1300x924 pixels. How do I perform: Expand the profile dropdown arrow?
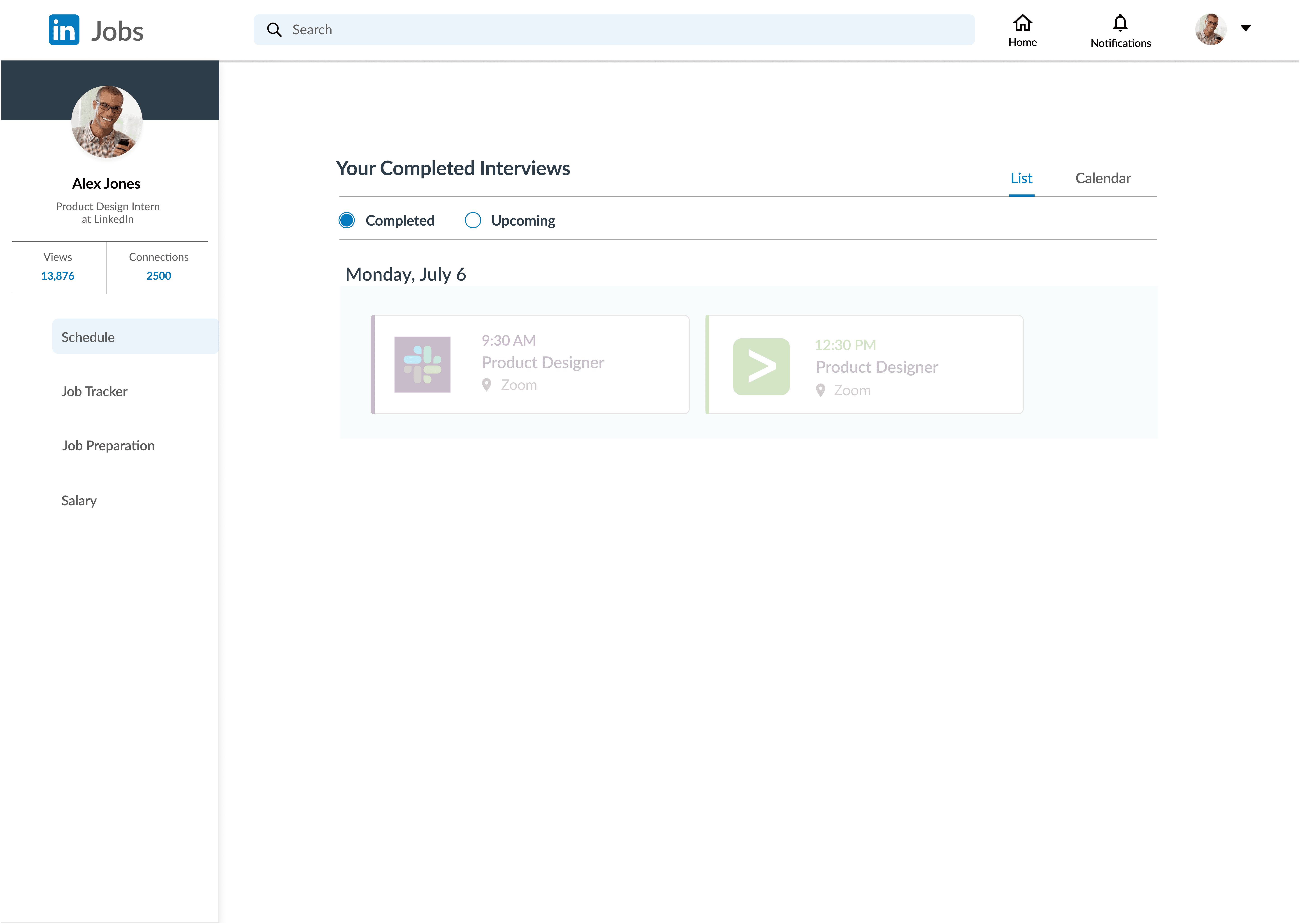tap(1245, 28)
